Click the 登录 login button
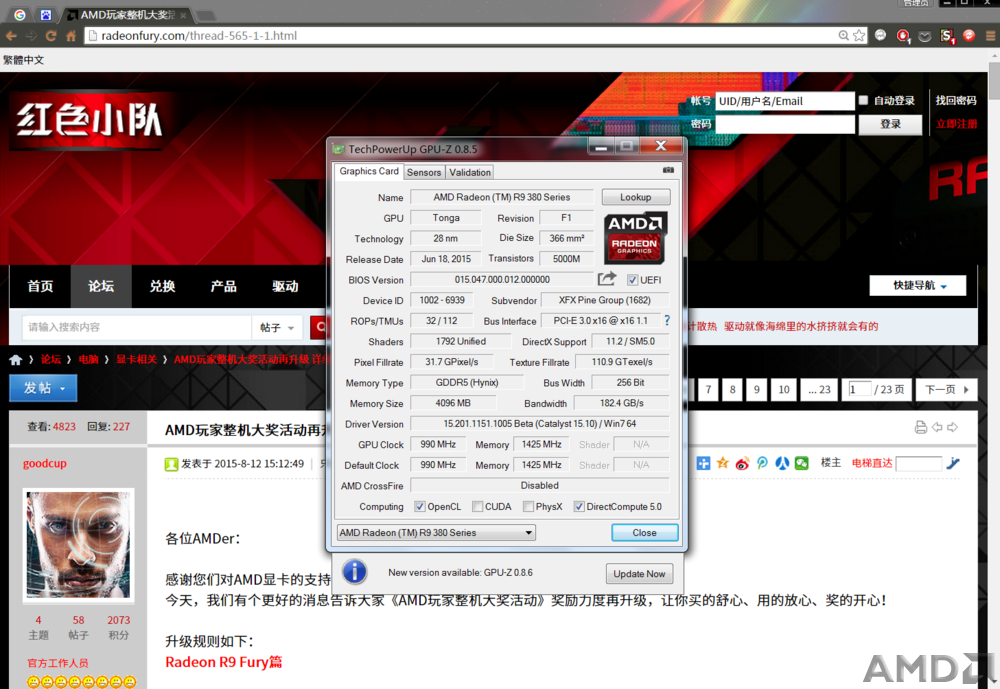 pos(890,124)
